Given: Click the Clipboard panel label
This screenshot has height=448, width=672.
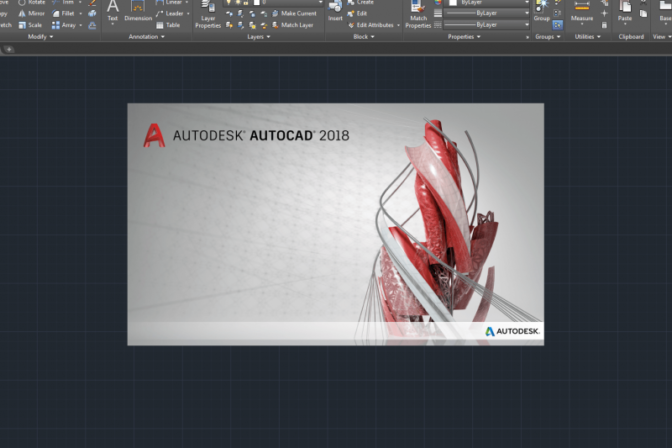Looking at the screenshot, I should click(631, 37).
